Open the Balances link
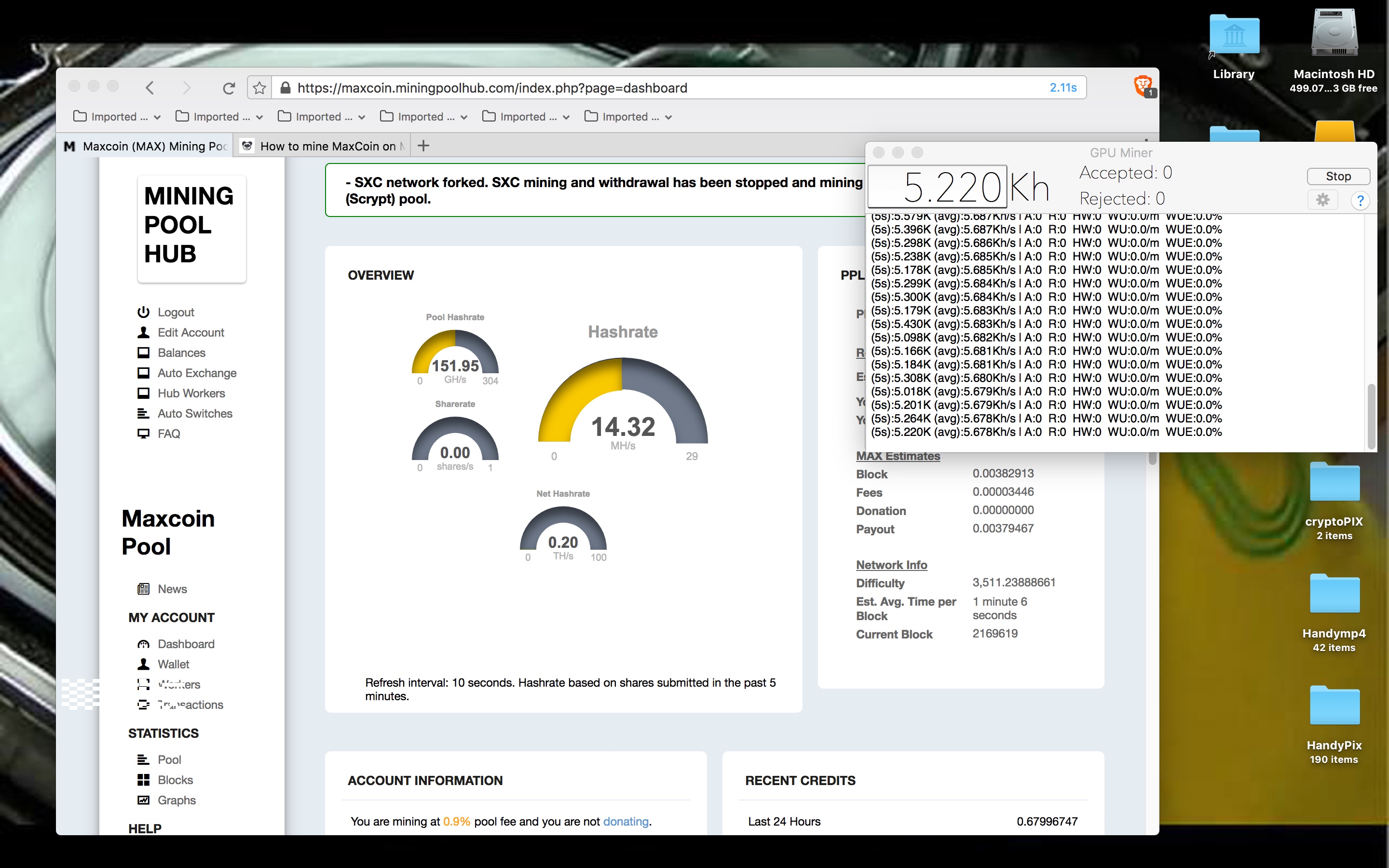Image resolution: width=1389 pixels, height=868 pixels. coord(181,353)
